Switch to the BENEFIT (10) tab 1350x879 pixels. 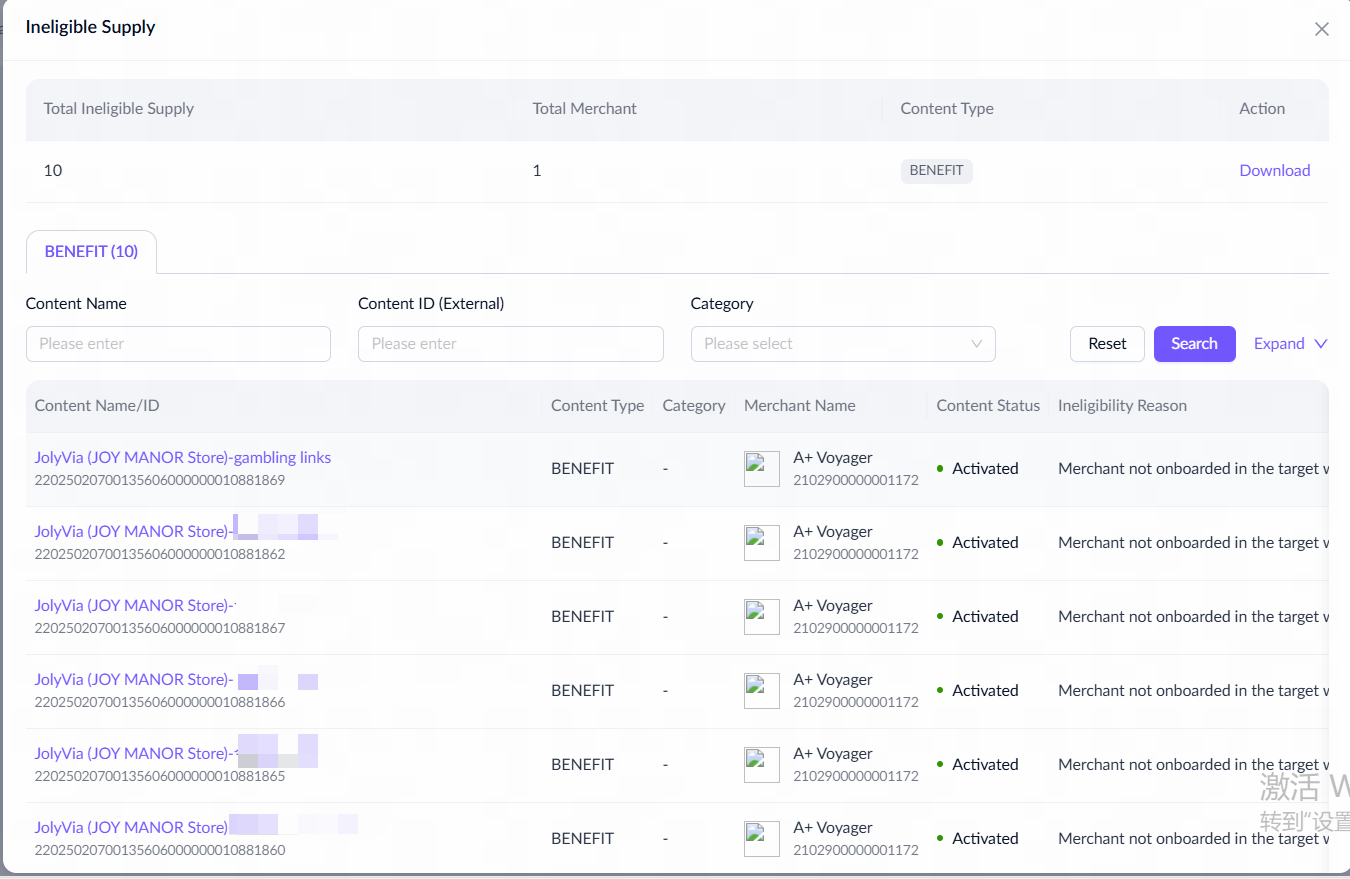pyautogui.click(x=91, y=252)
